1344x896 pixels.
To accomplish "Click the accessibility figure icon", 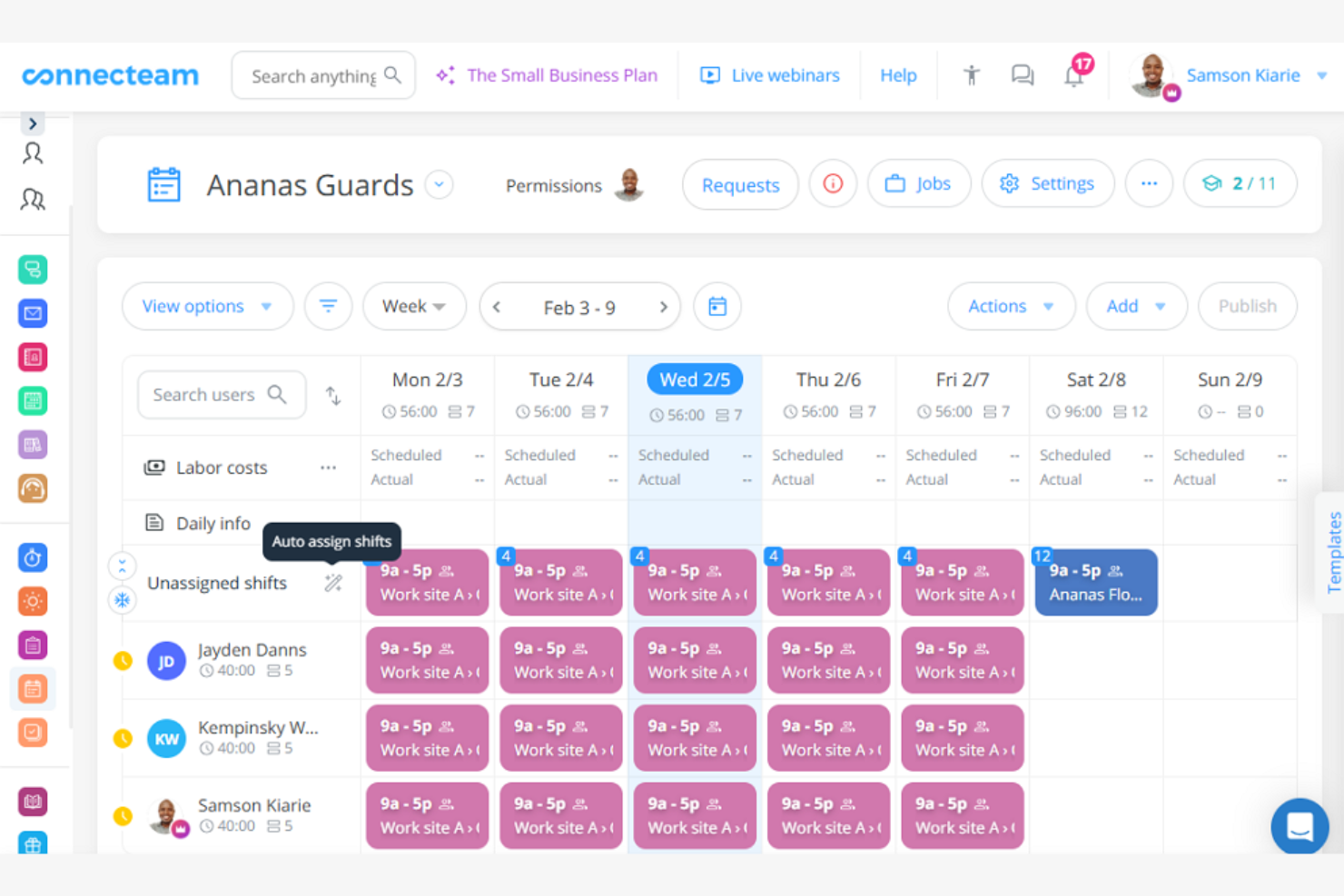I will coord(972,75).
